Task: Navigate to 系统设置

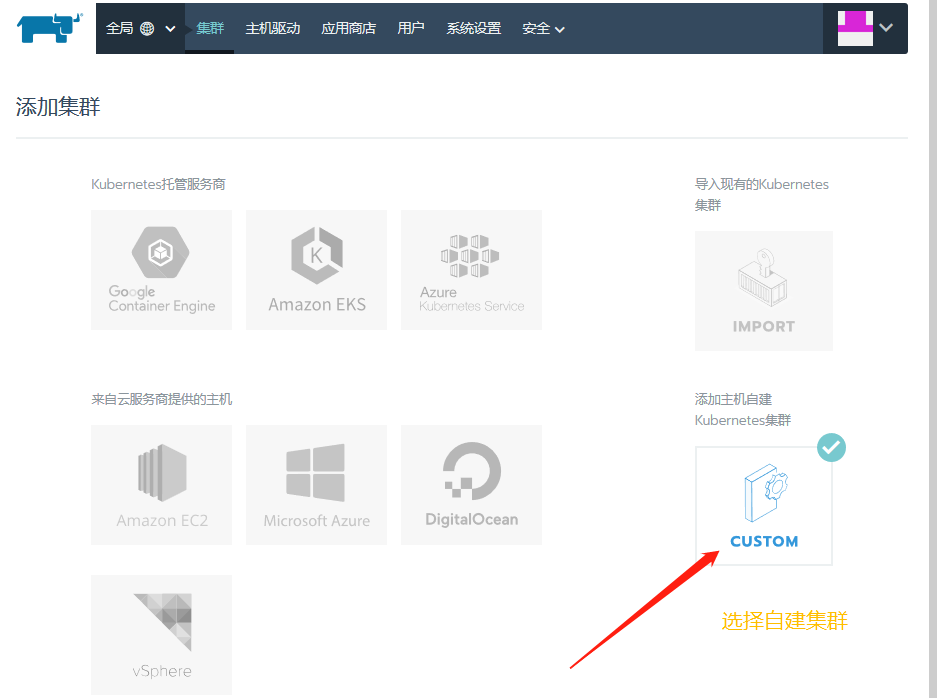Action: 474,28
